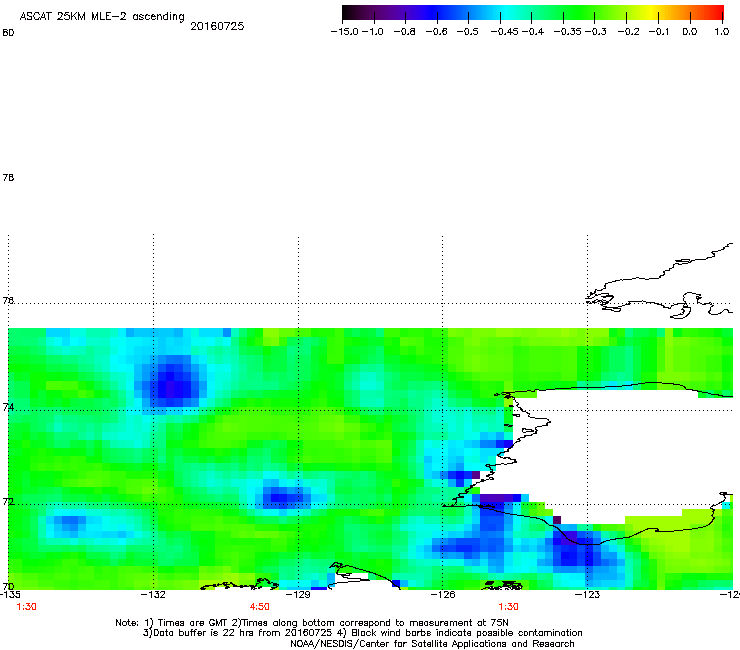Screen dimensions: 740x650
Task: Click the "-0.1" color scale label
Action: click(x=659, y=32)
